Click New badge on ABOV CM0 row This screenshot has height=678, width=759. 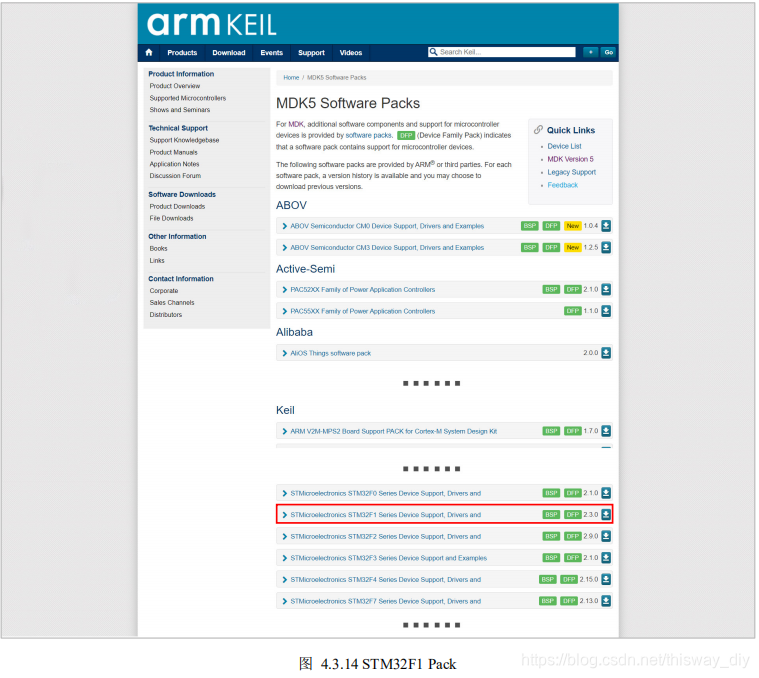pos(573,226)
